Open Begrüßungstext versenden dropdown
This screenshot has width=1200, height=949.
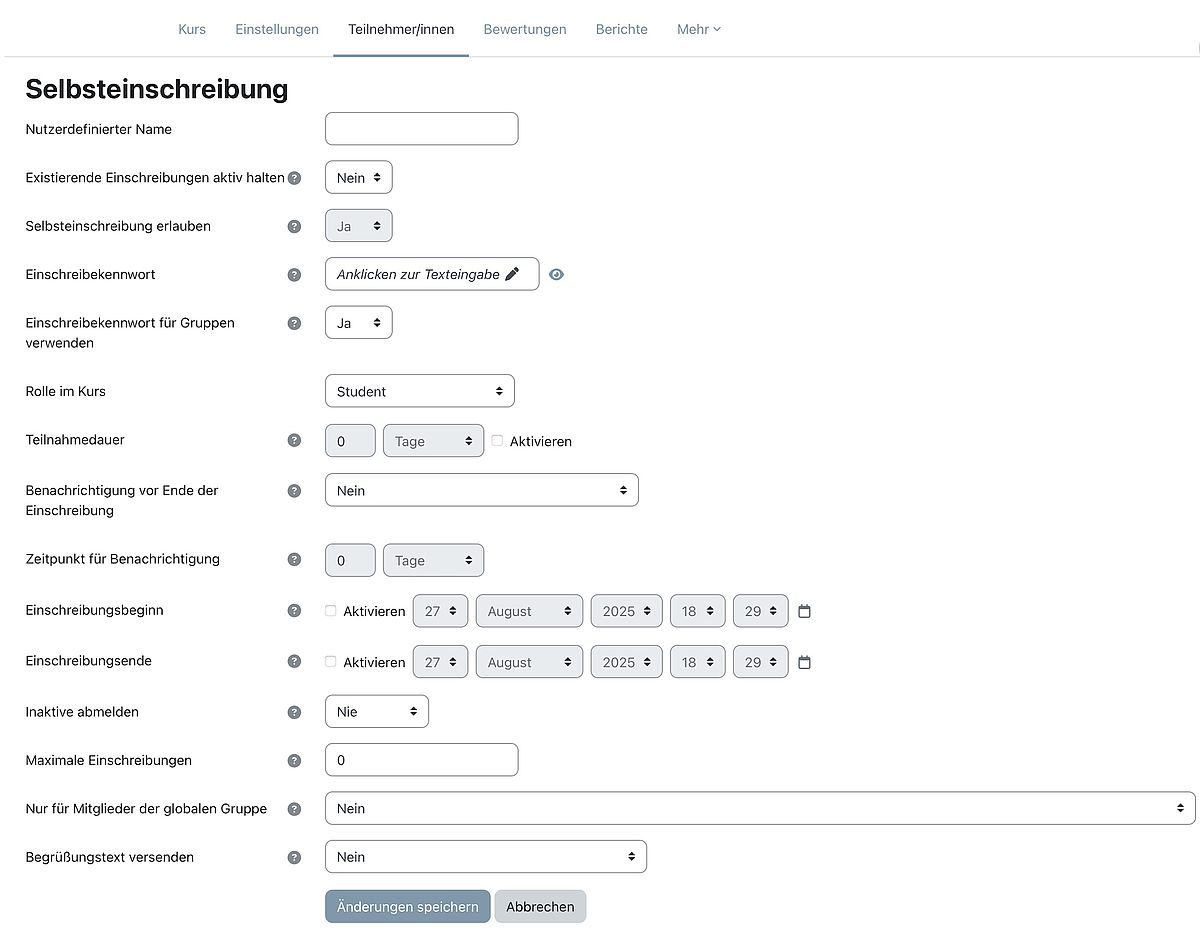pyautogui.click(x=486, y=857)
